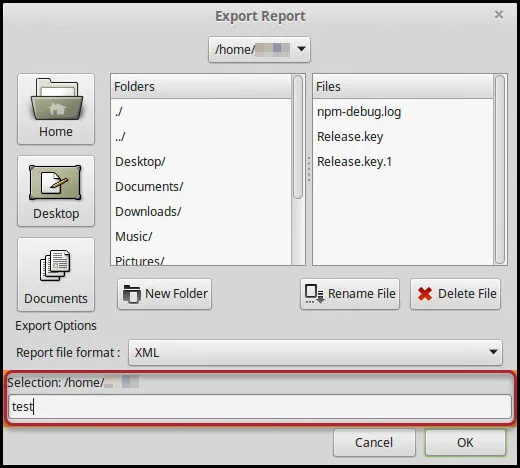Select the Desktop/ folder entry
Screen dimensions: 520x468
(x=201, y=162)
